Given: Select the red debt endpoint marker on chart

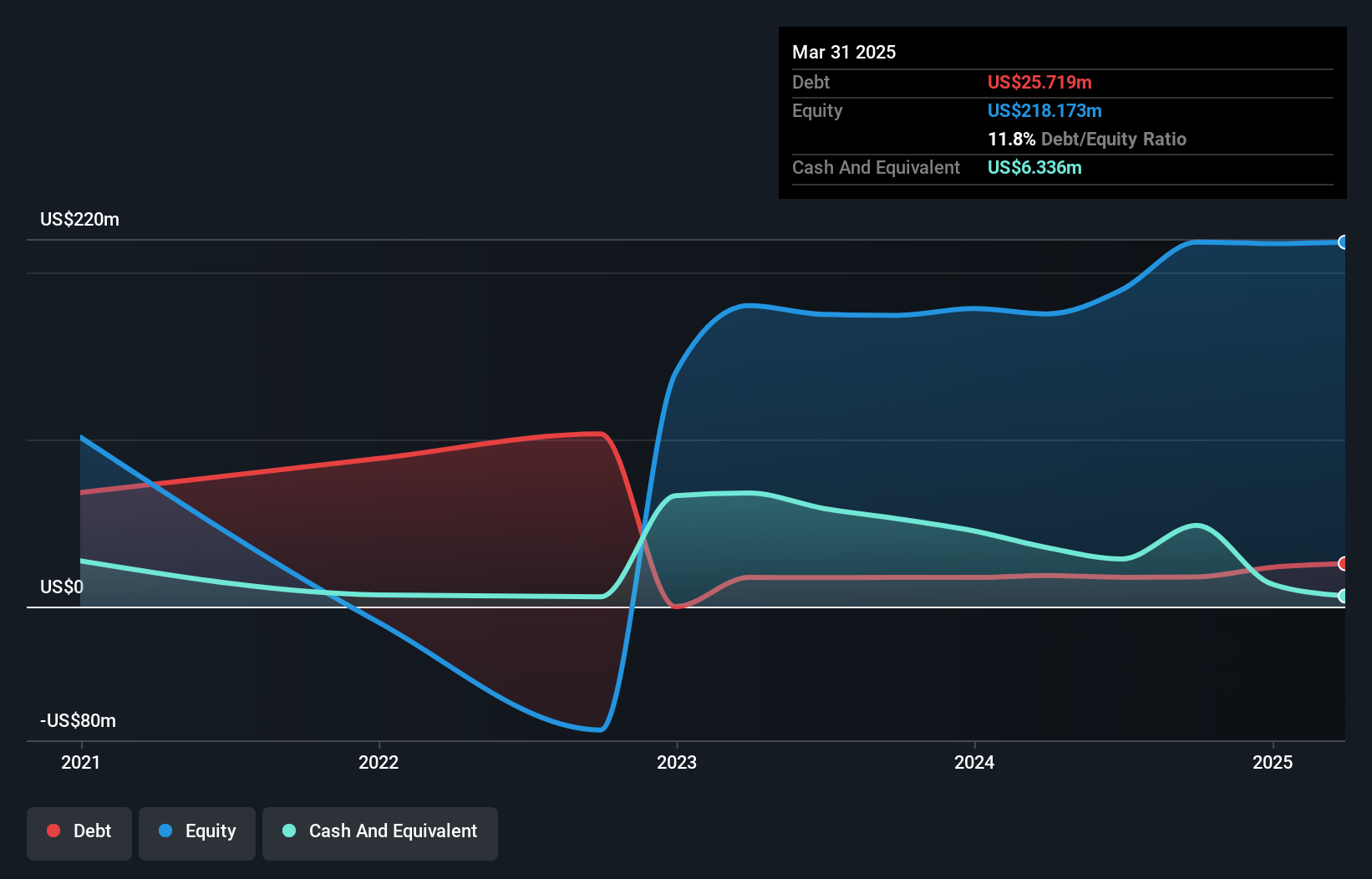Looking at the screenshot, I should coord(1344,564).
